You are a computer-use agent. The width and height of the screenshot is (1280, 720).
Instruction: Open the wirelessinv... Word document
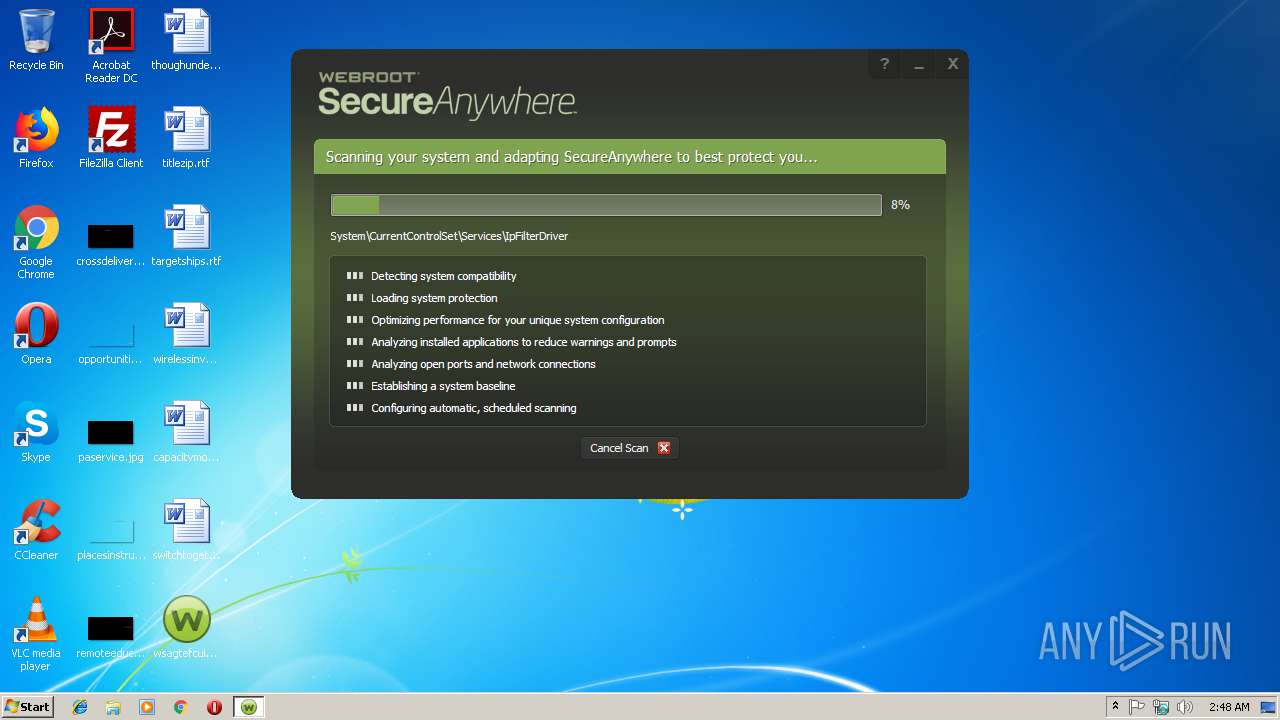(186, 334)
